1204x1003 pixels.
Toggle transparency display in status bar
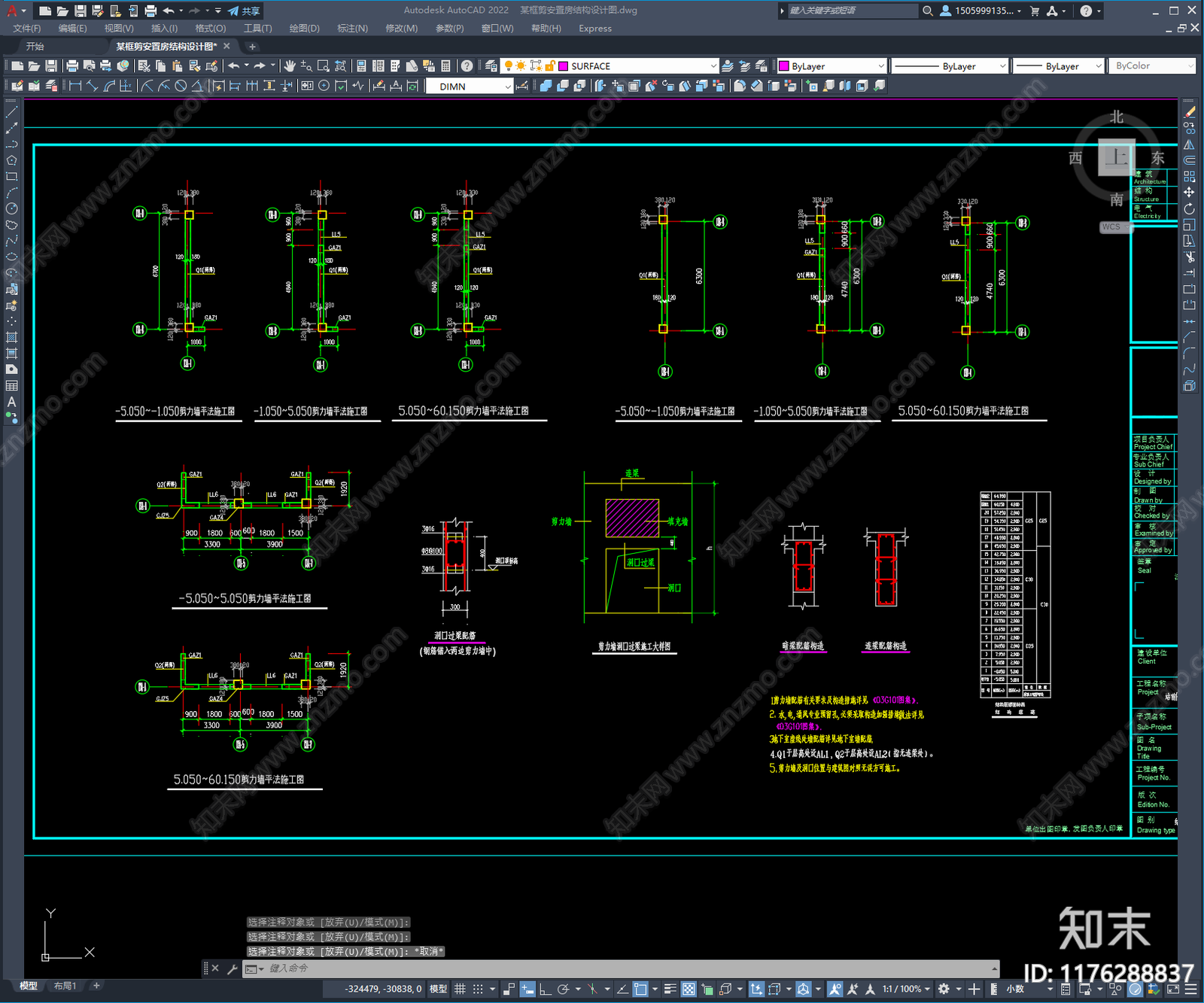tap(689, 989)
